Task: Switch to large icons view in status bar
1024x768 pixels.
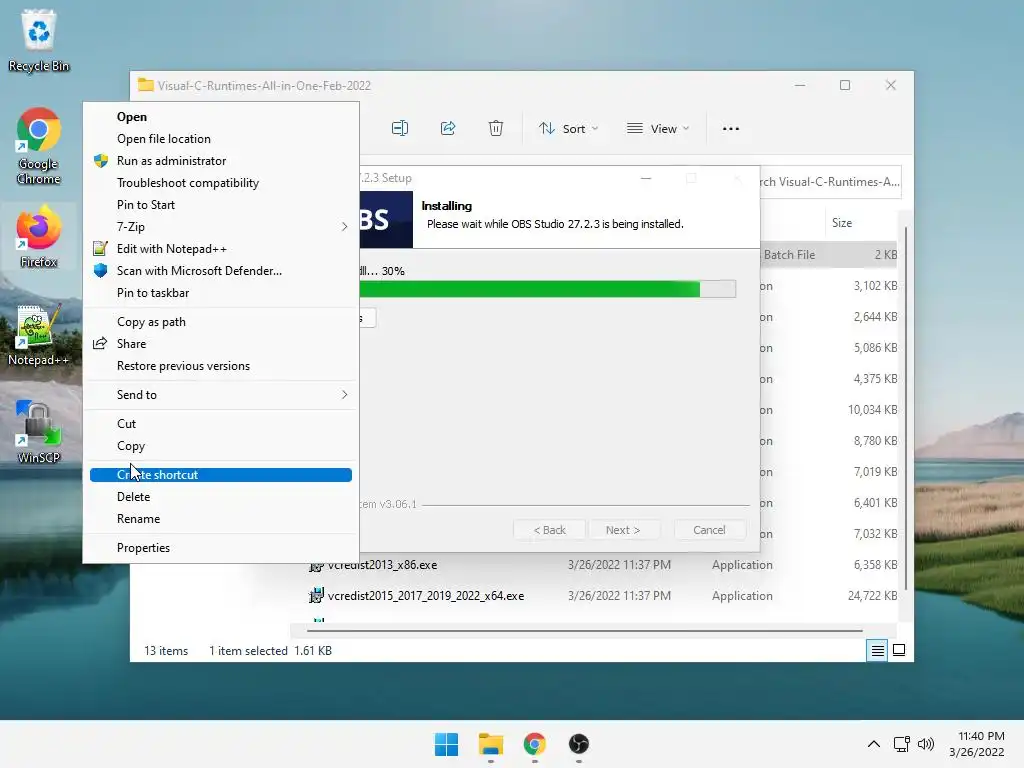Action: 899,650
